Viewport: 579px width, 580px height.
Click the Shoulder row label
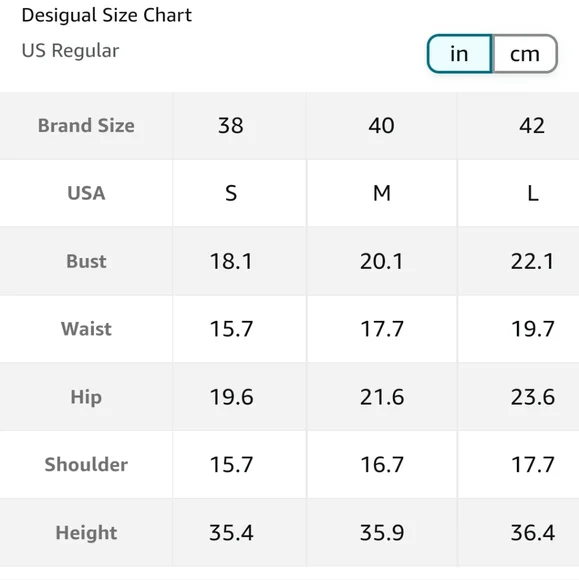click(x=86, y=465)
